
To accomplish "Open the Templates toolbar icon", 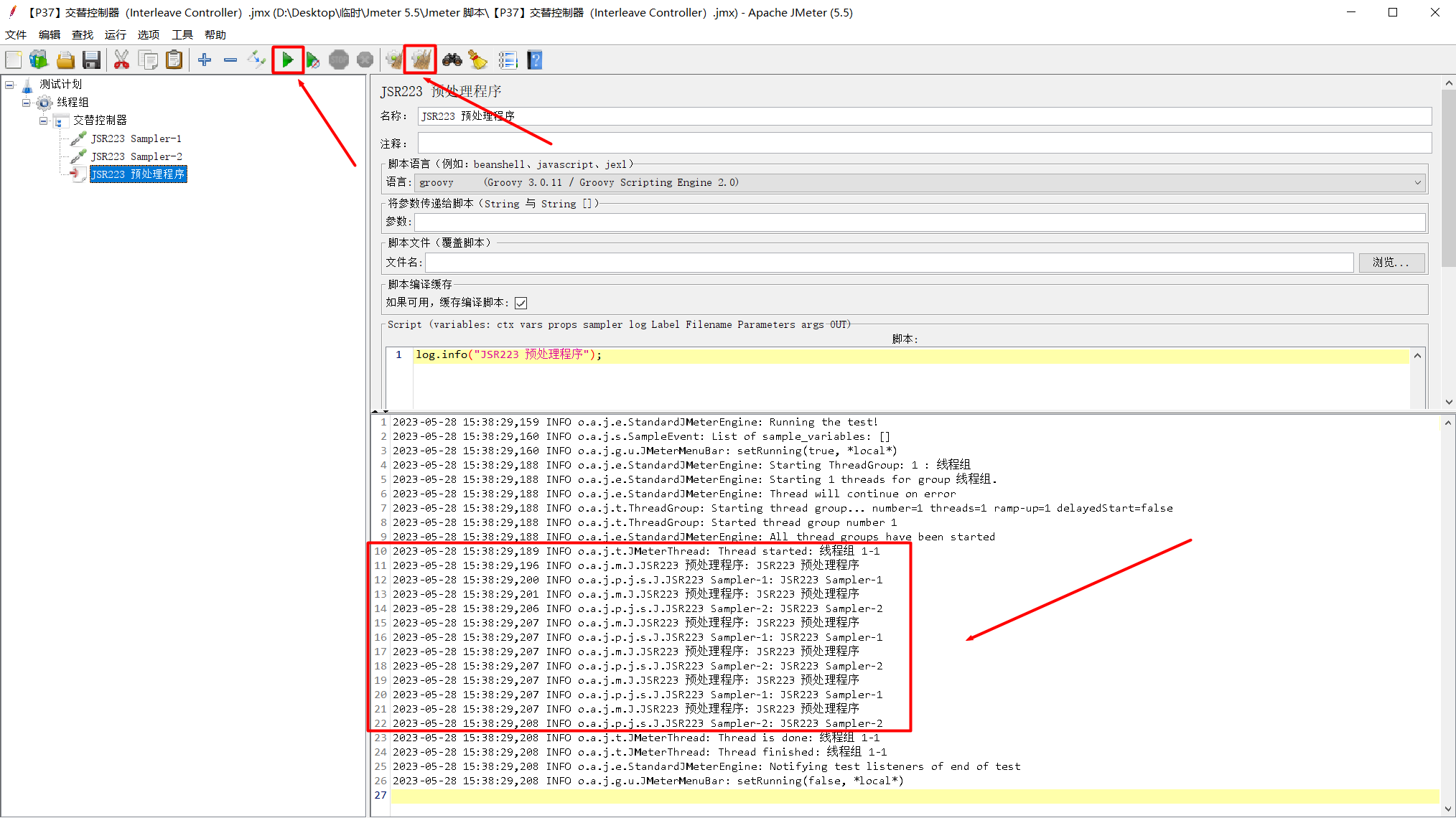I will 39,60.
